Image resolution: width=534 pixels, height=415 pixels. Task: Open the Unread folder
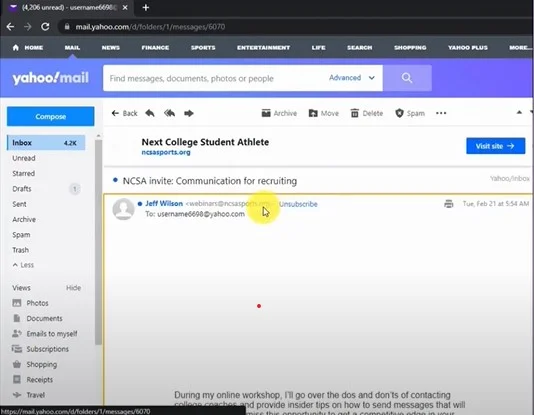(x=24, y=158)
